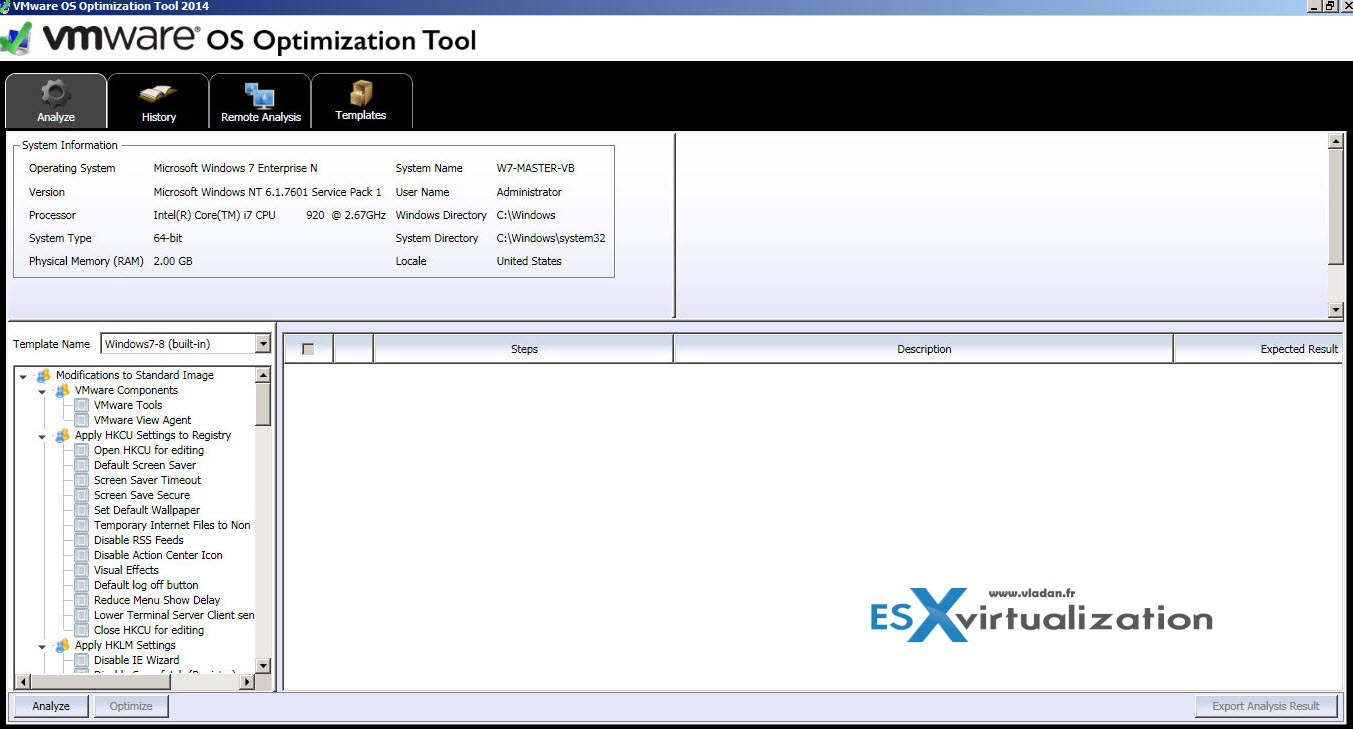Click the Default log off button item icon

point(82,585)
